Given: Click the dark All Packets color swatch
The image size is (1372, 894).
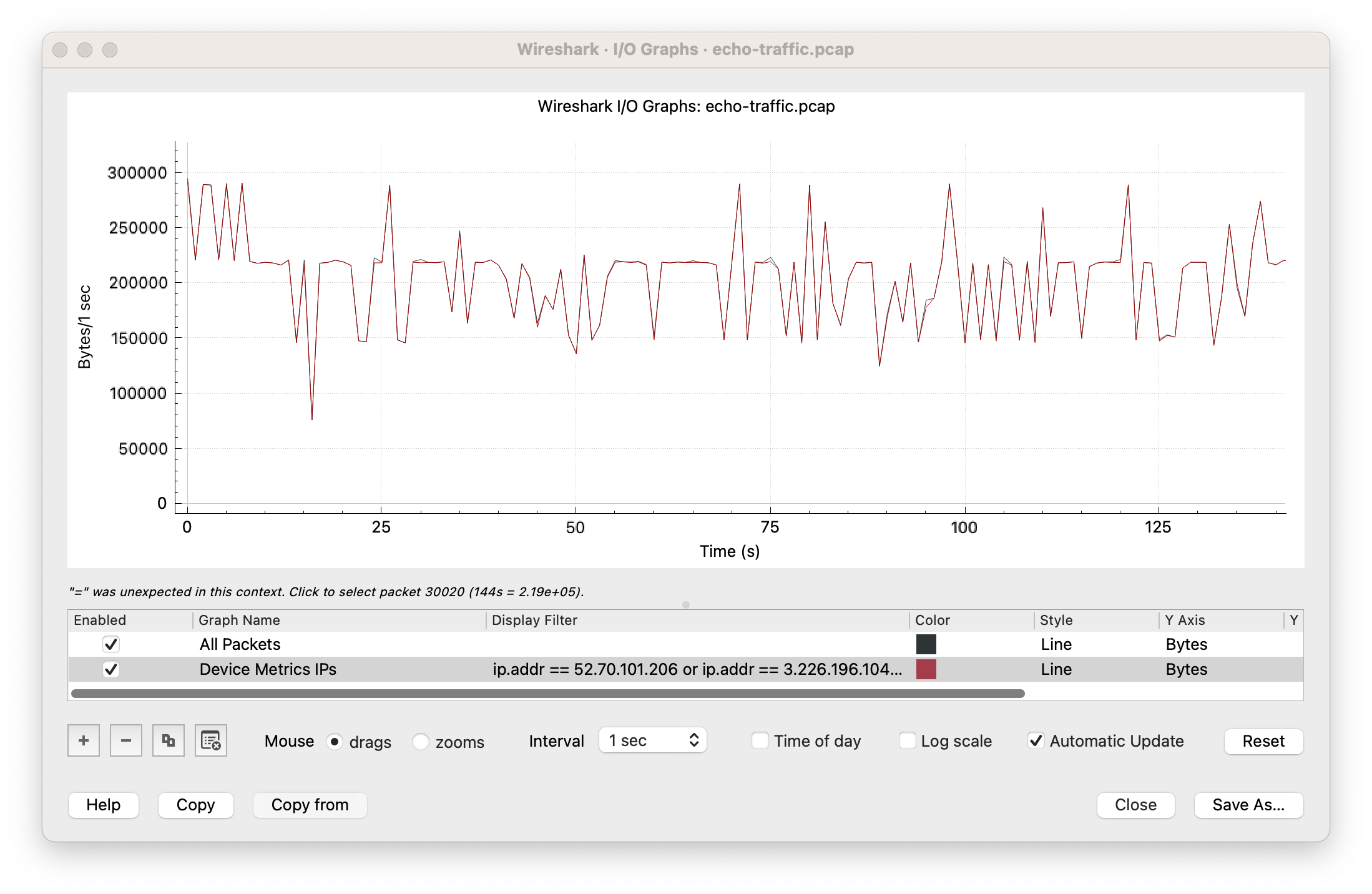Looking at the screenshot, I should coord(926,644).
